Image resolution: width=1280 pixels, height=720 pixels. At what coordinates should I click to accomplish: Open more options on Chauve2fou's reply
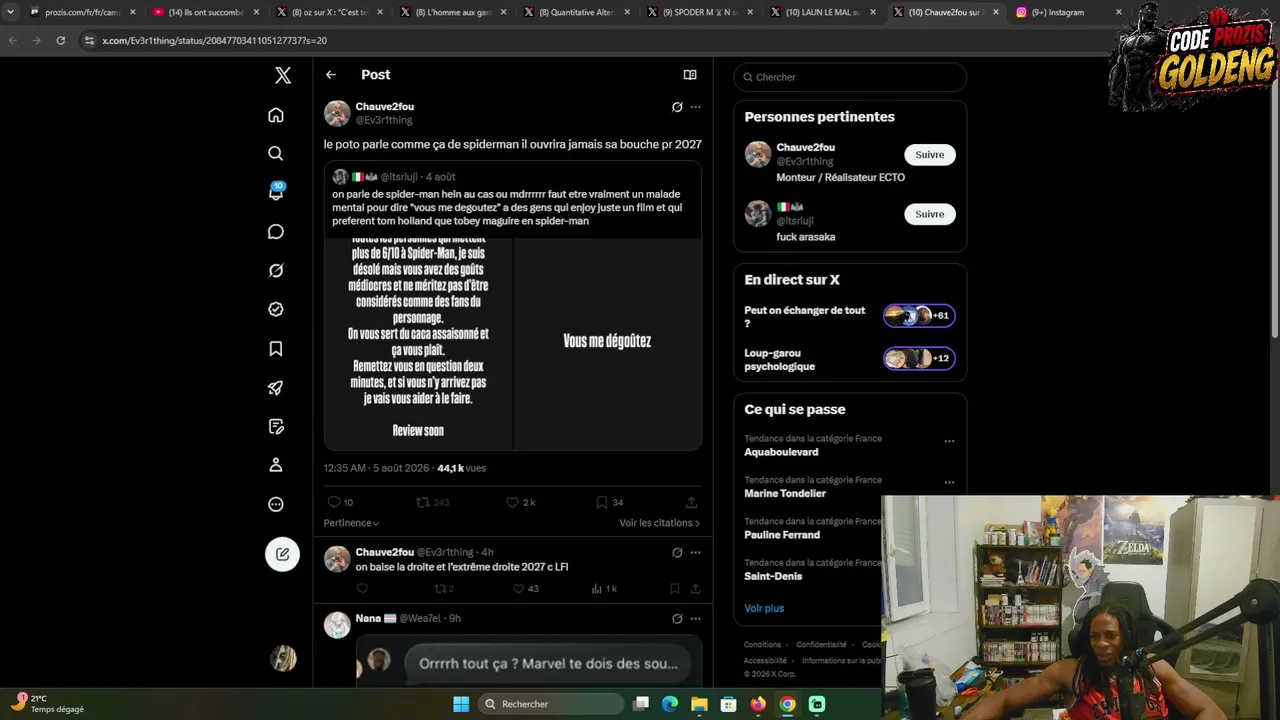pos(696,552)
